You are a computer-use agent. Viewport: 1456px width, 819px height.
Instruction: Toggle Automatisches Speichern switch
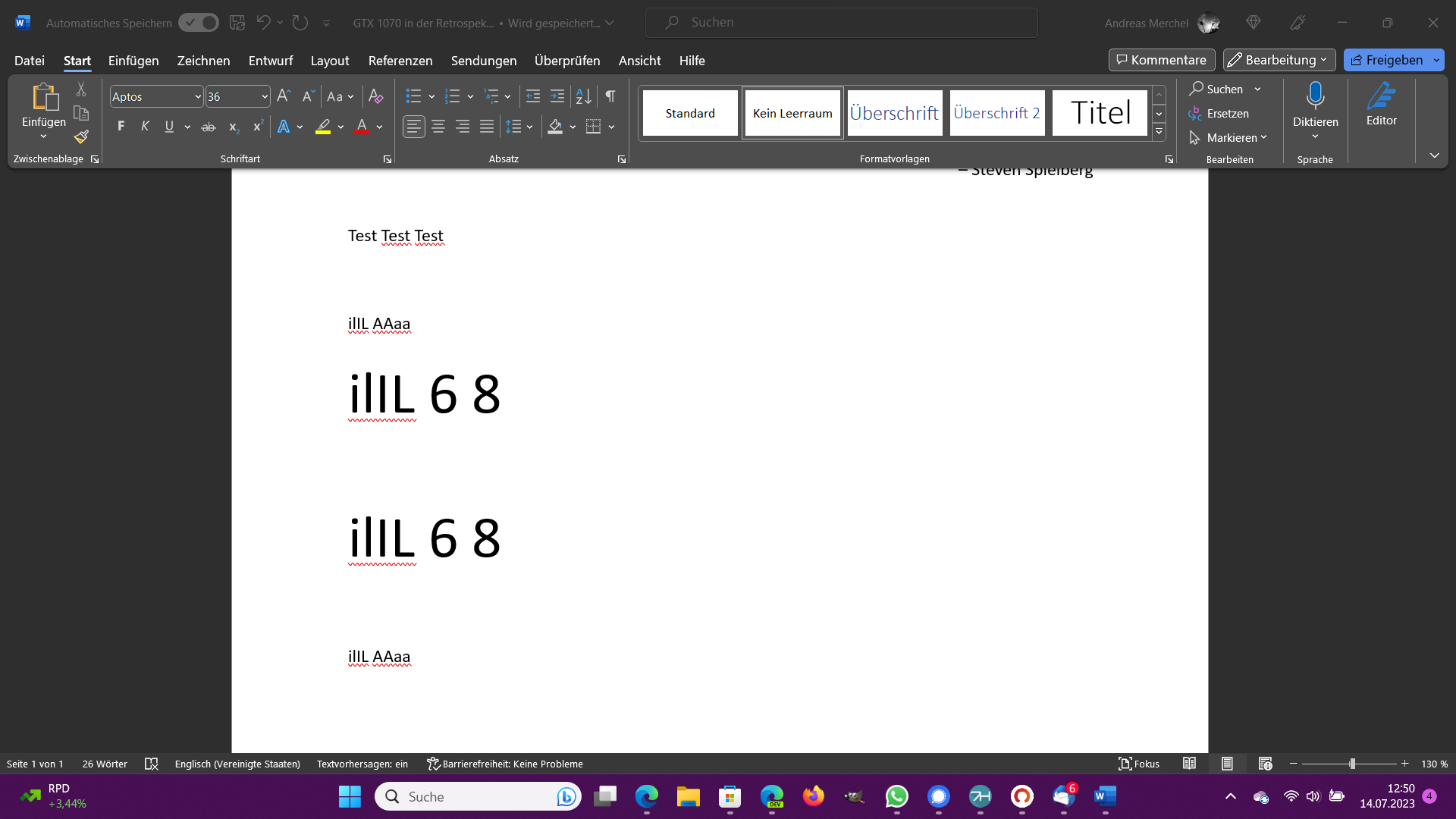click(x=199, y=23)
